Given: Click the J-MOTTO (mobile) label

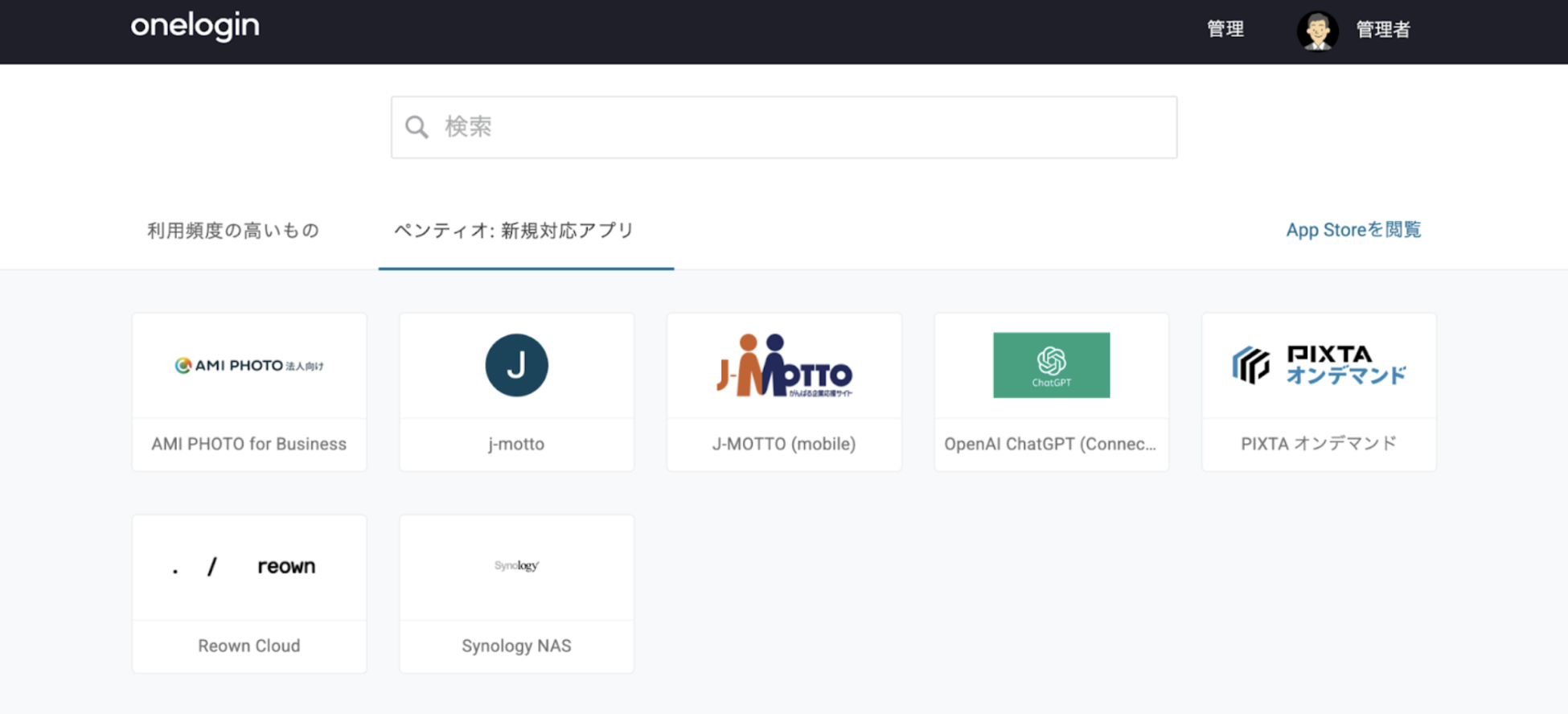Looking at the screenshot, I should point(784,444).
